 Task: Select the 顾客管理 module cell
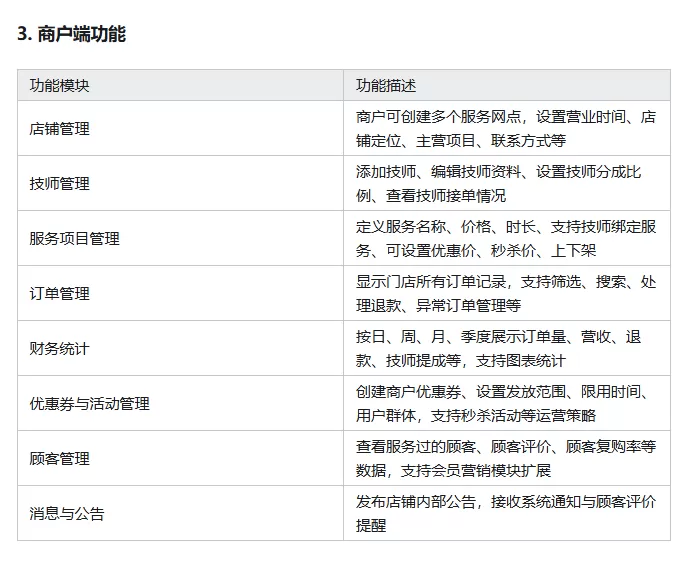[x=59, y=459]
